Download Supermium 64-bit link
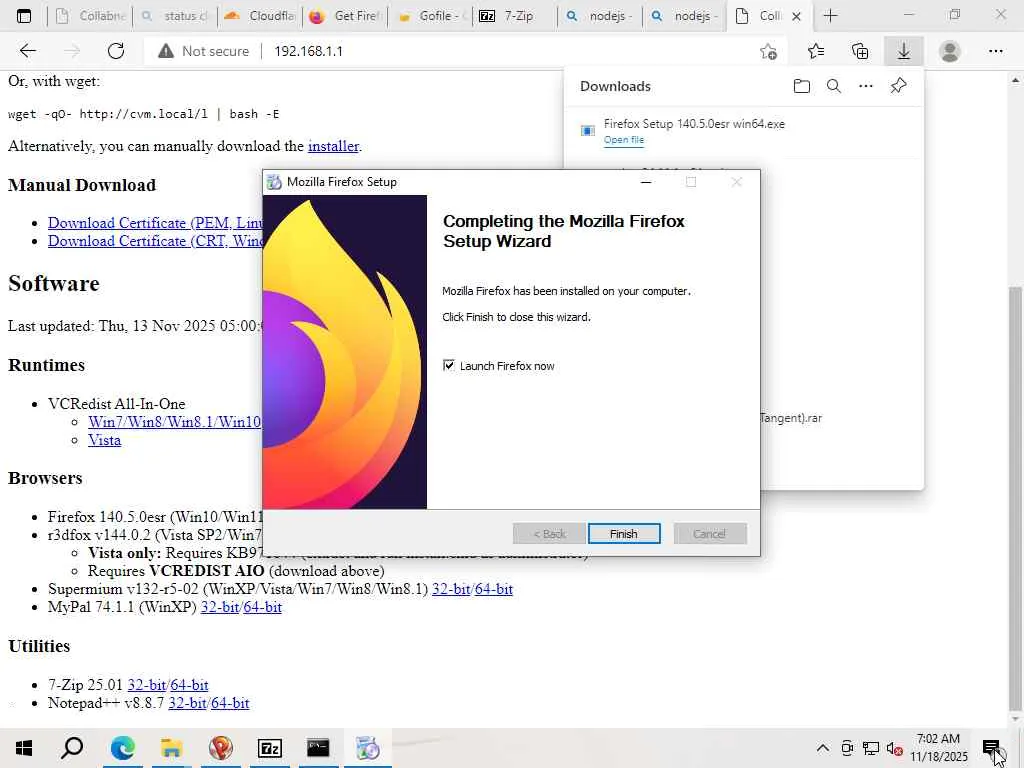This screenshot has width=1024, height=768. tap(494, 589)
